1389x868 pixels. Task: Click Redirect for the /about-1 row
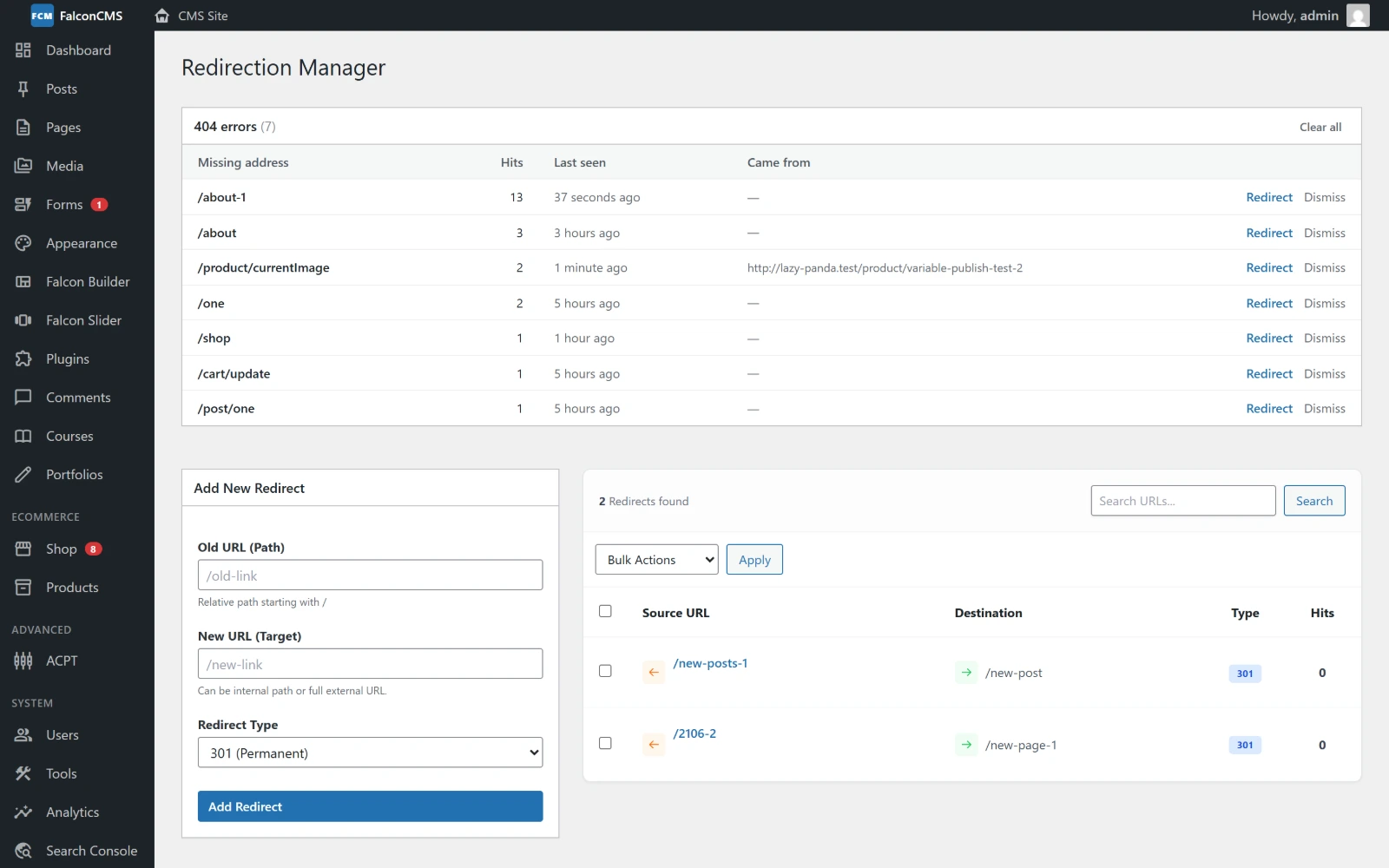click(x=1269, y=197)
